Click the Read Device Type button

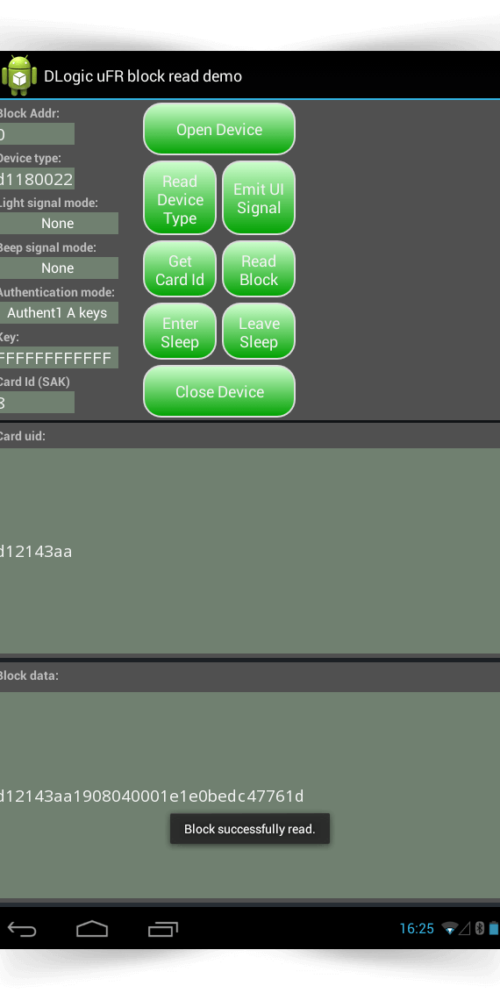180,199
